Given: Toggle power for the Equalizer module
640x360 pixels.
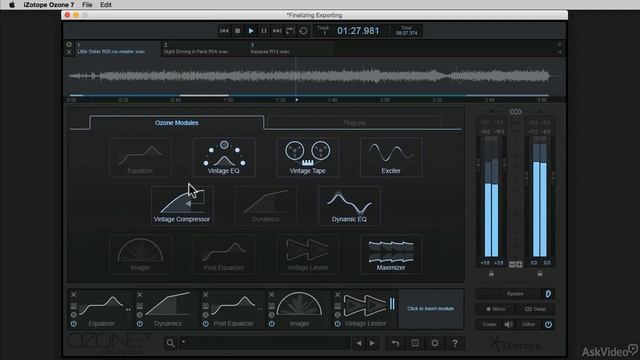Looking at the screenshot, I should click(x=74, y=324).
